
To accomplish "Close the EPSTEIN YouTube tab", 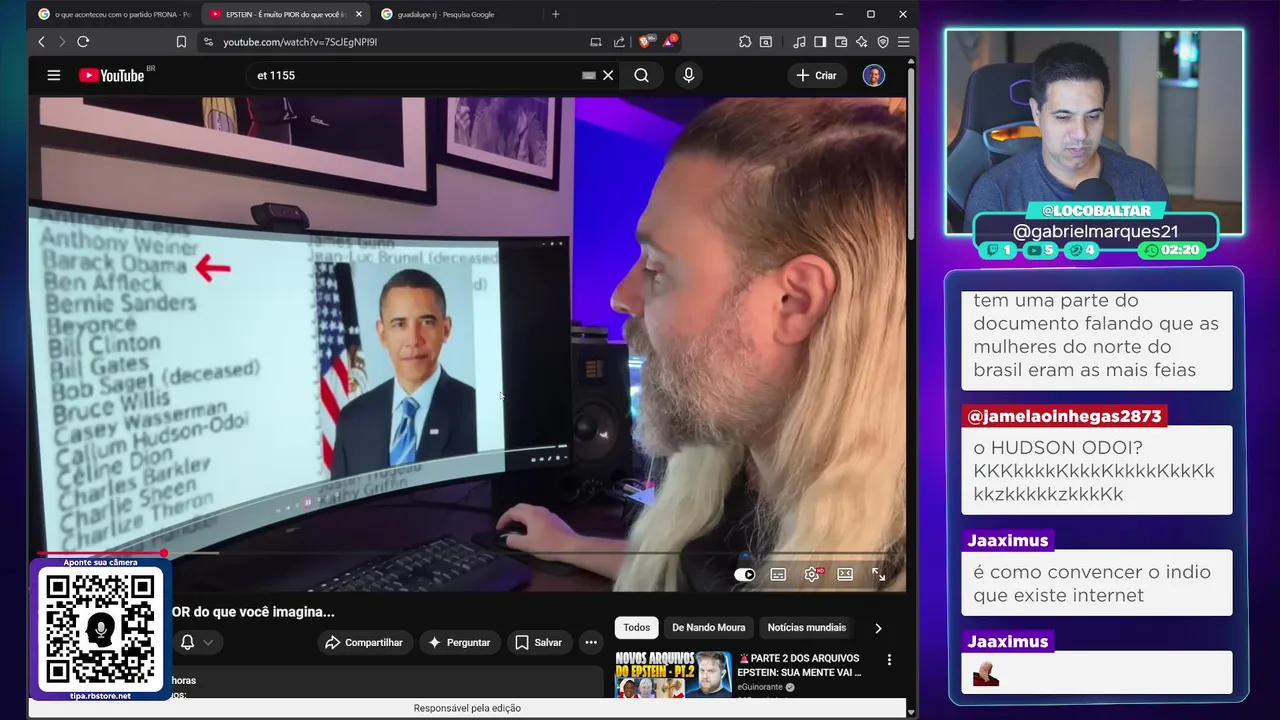I will (359, 14).
